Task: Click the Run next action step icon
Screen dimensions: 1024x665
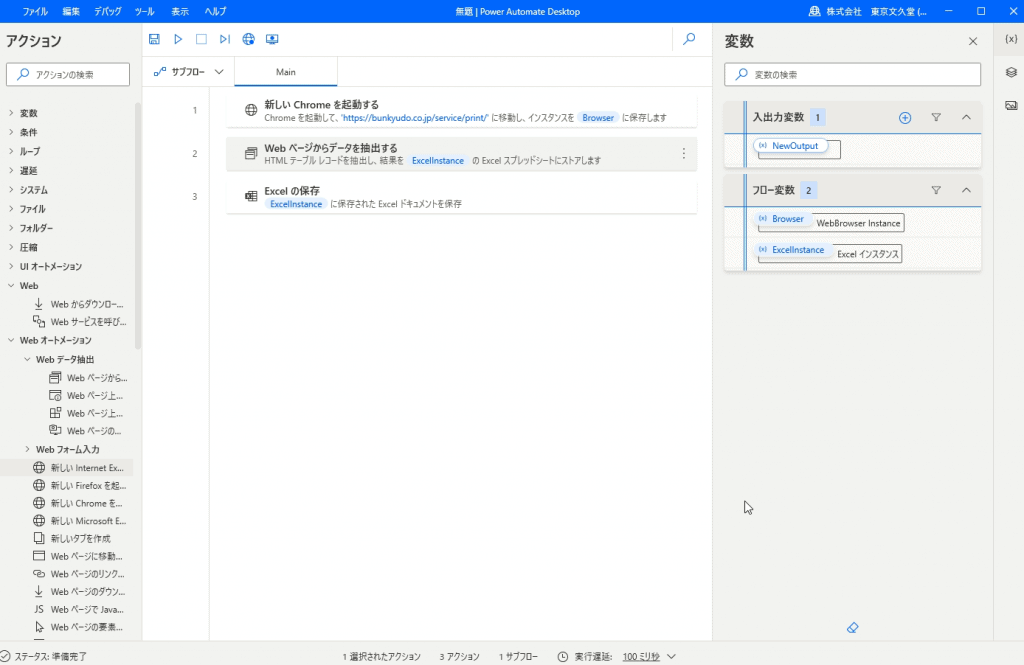Action: (225, 39)
